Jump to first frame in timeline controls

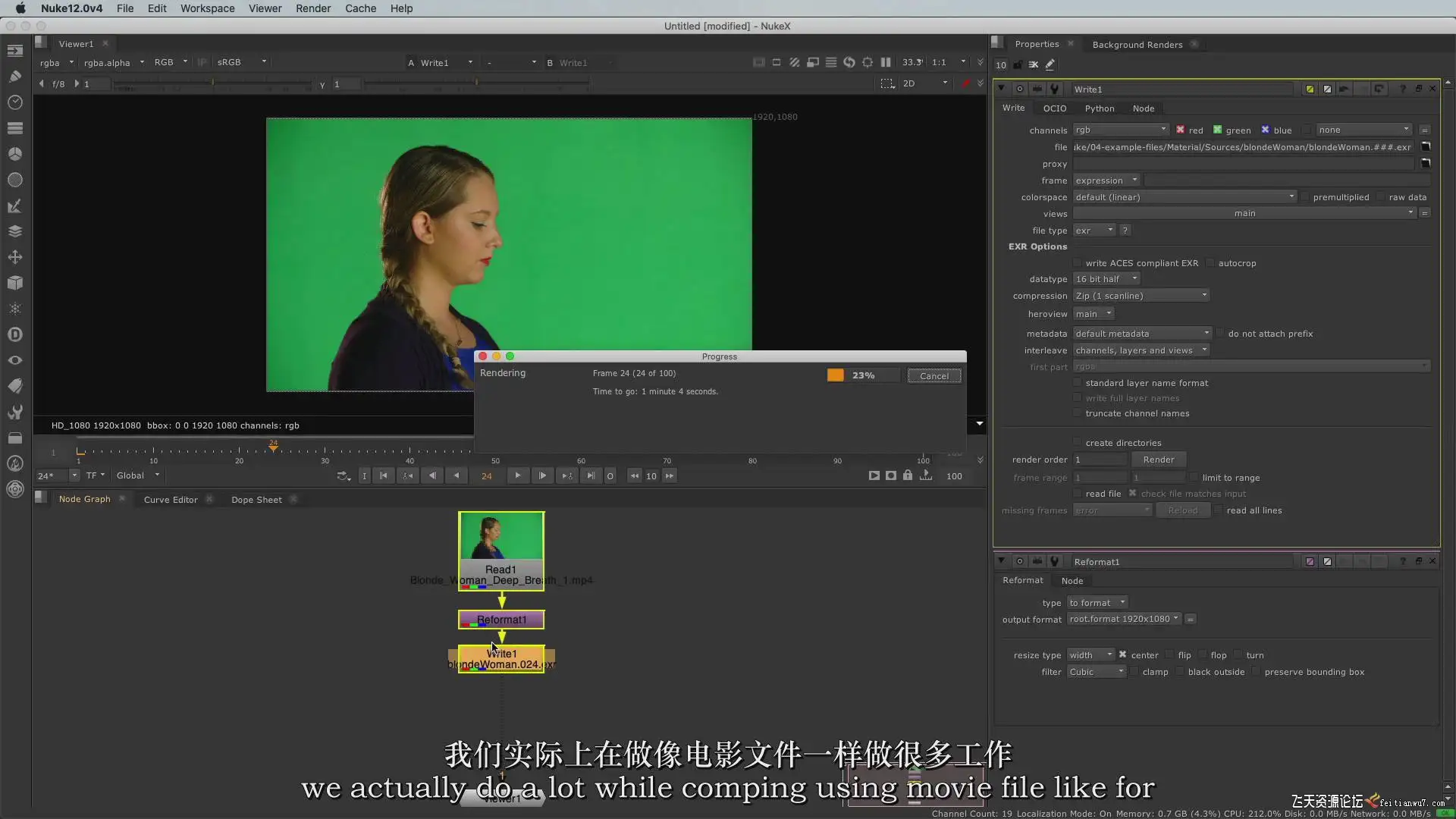pyautogui.click(x=384, y=476)
